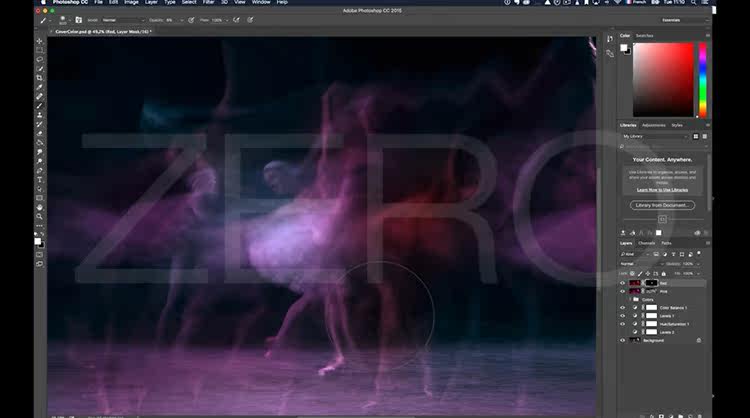This screenshot has width=750, height=418.
Task: Select the Brush tool in toolbox
Action: pos(39,106)
